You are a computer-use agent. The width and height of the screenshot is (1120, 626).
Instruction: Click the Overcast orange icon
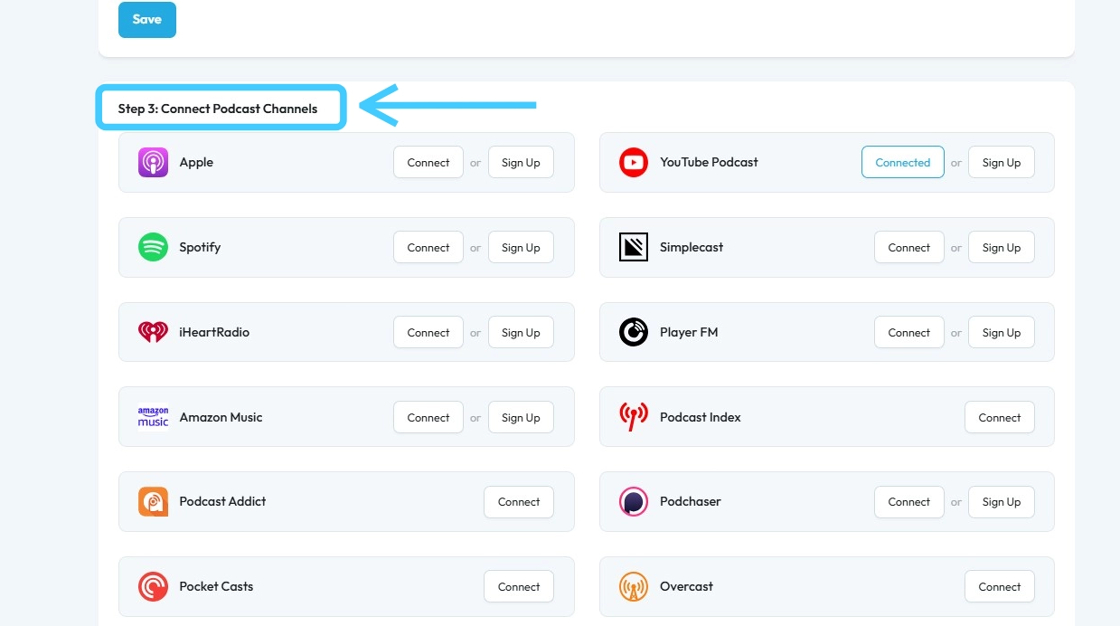633,586
